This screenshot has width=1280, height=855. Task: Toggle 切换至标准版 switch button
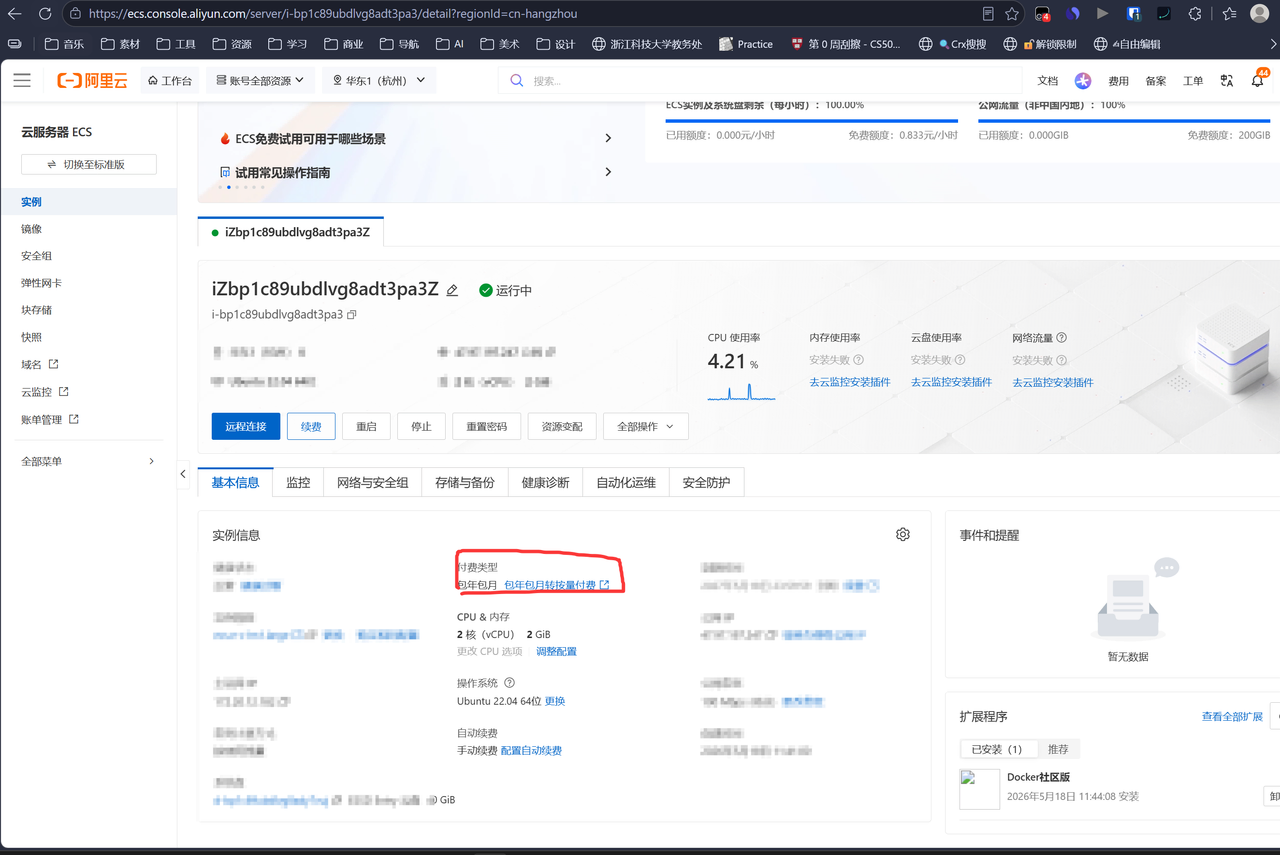(x=89, y=164)
